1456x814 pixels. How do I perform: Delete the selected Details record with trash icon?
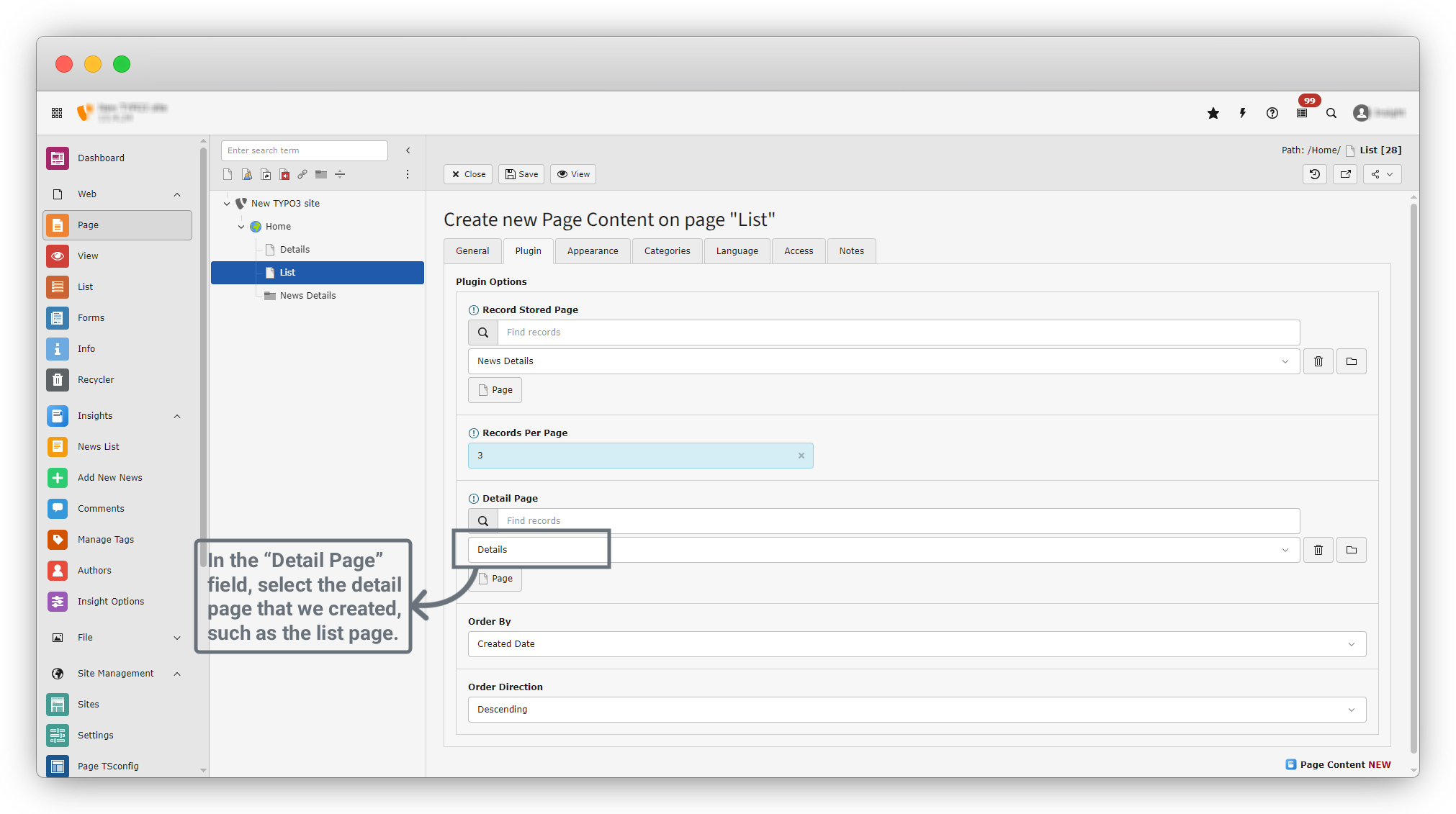1318,550
